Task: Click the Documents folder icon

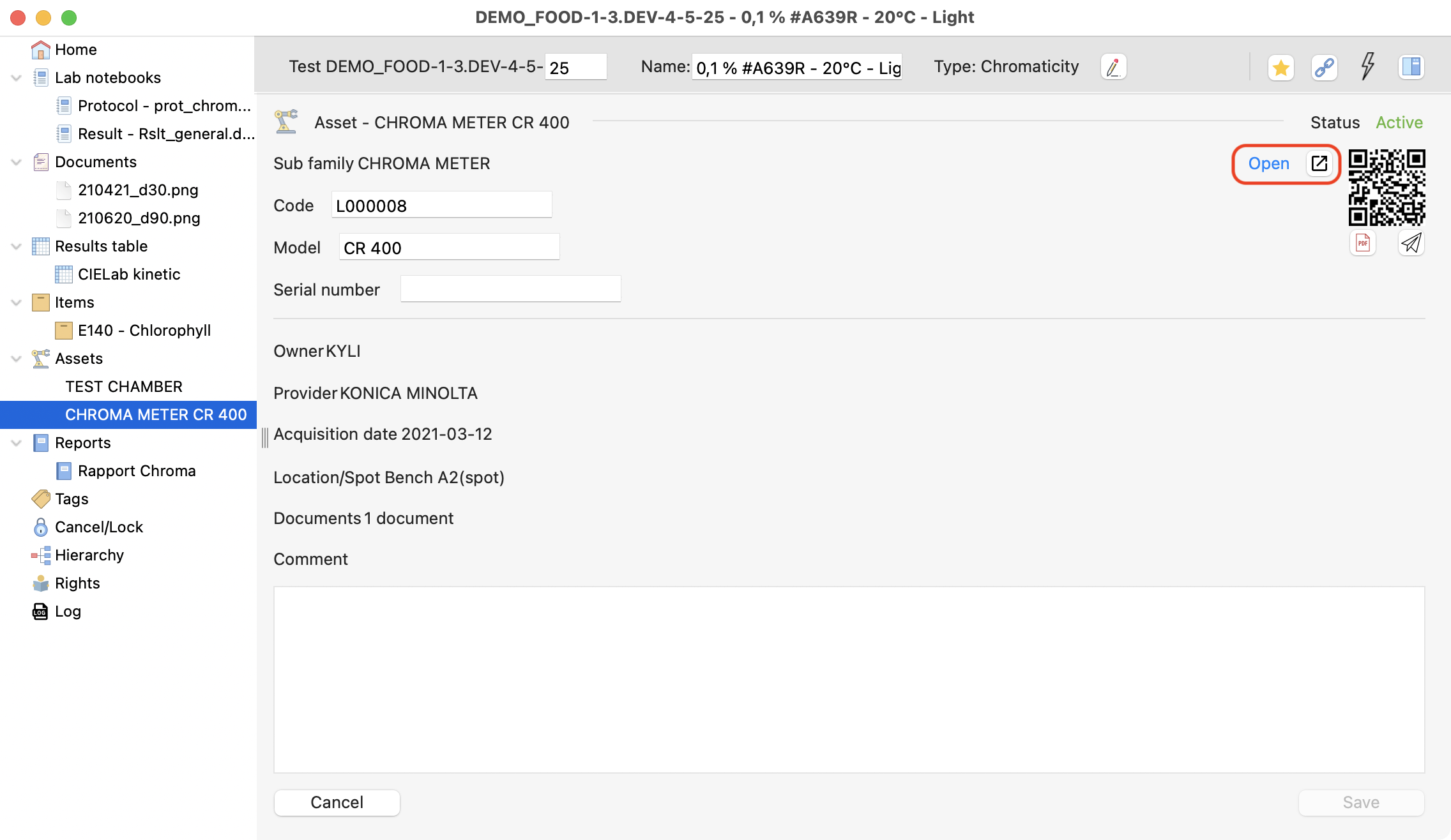Action: coord(40,162)
